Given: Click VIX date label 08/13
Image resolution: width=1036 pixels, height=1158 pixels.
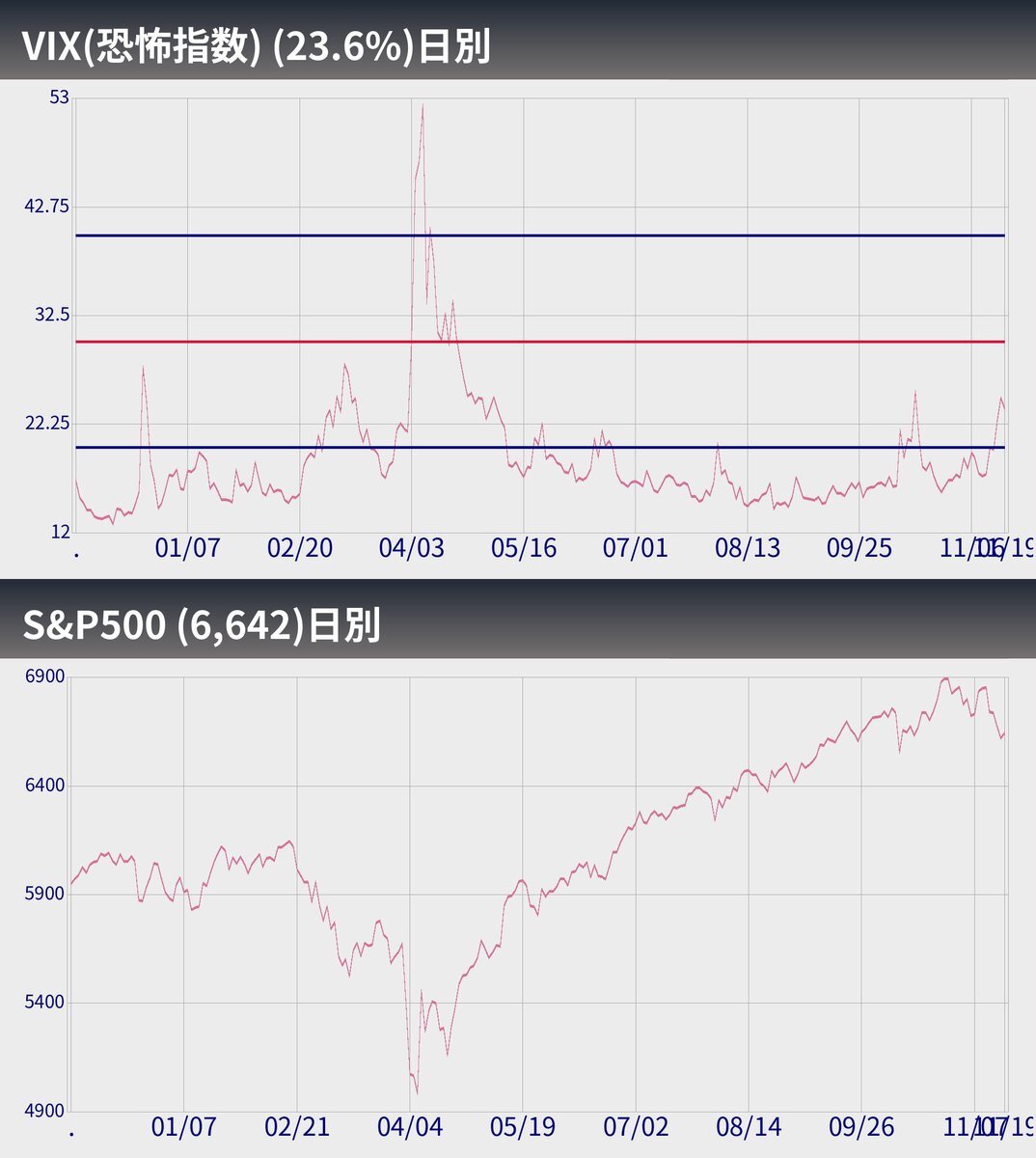Looking at the screenshot, I should (748, 549).
